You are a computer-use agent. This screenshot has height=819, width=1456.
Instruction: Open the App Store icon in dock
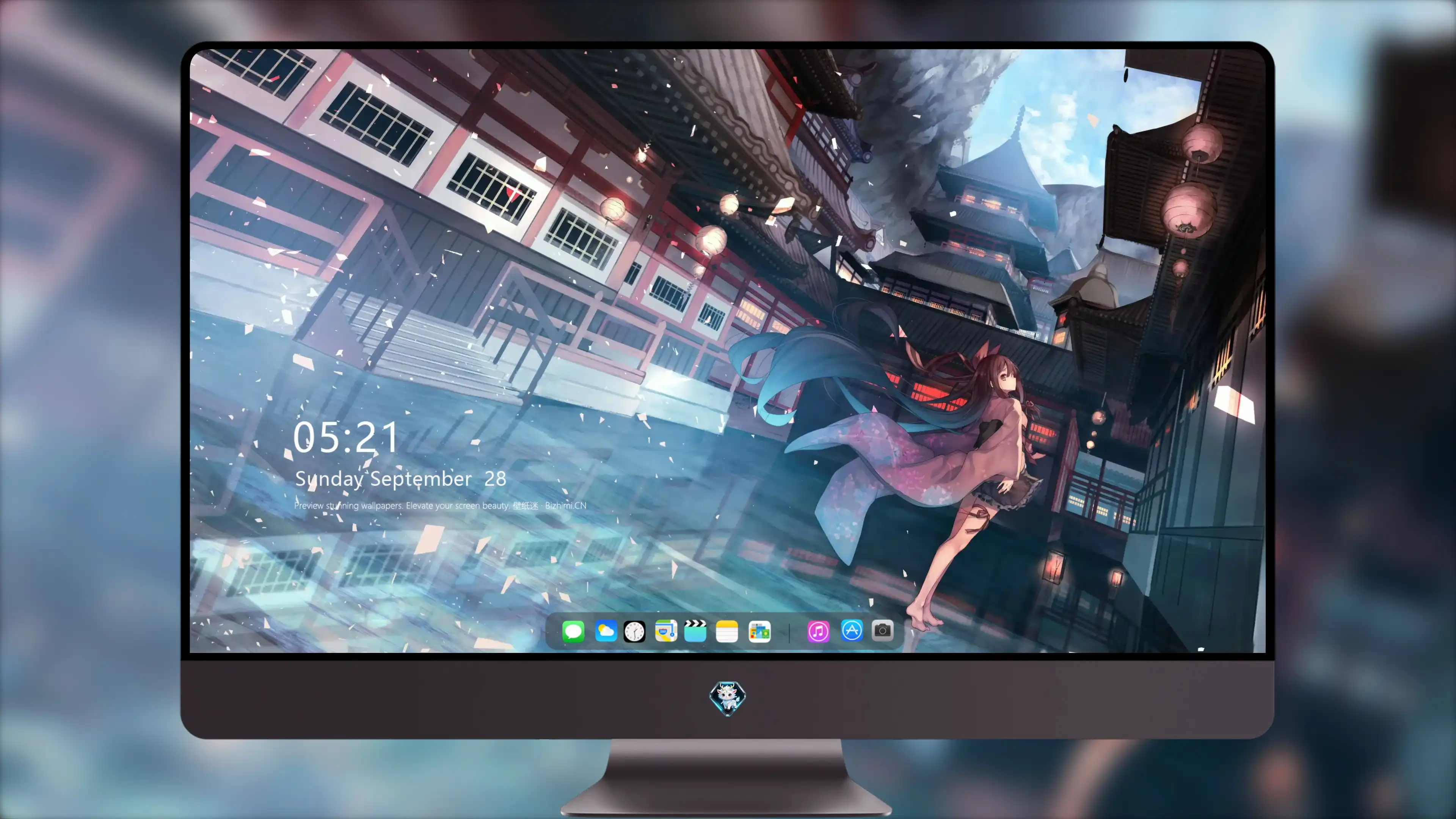pyautogui.click(x=852, y=631)
